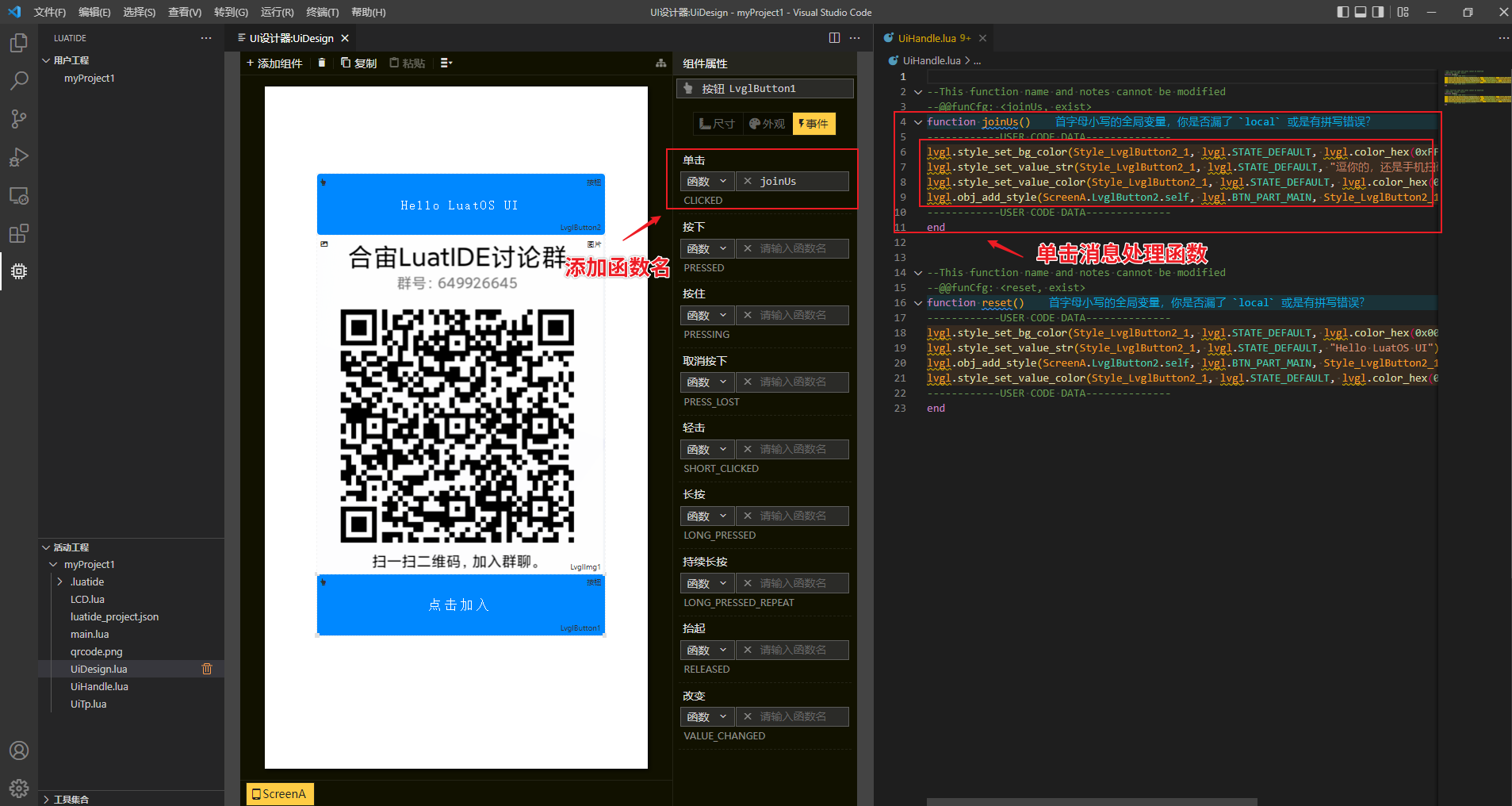The image size is (1512, 806).
Task: Open the Run and Debug view
Action: 19,157
